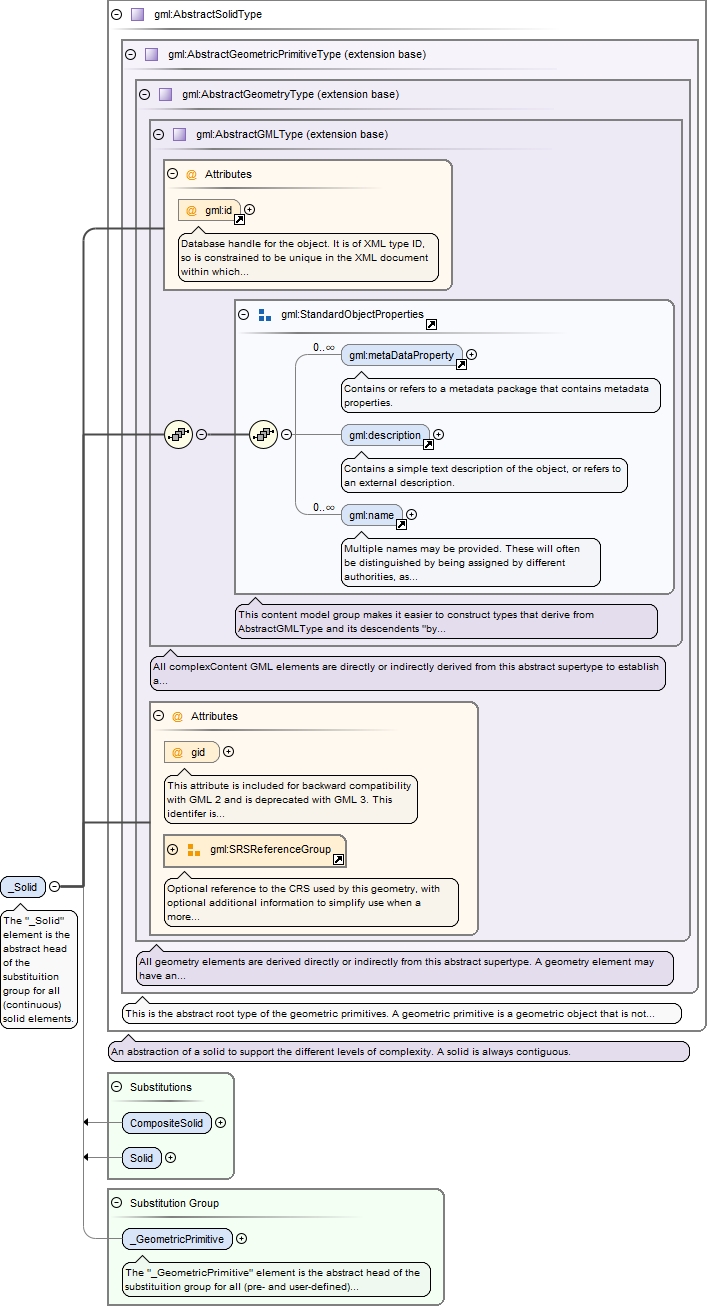
Task: Click the inner sequence compositor icon
Action: [263, 435]
